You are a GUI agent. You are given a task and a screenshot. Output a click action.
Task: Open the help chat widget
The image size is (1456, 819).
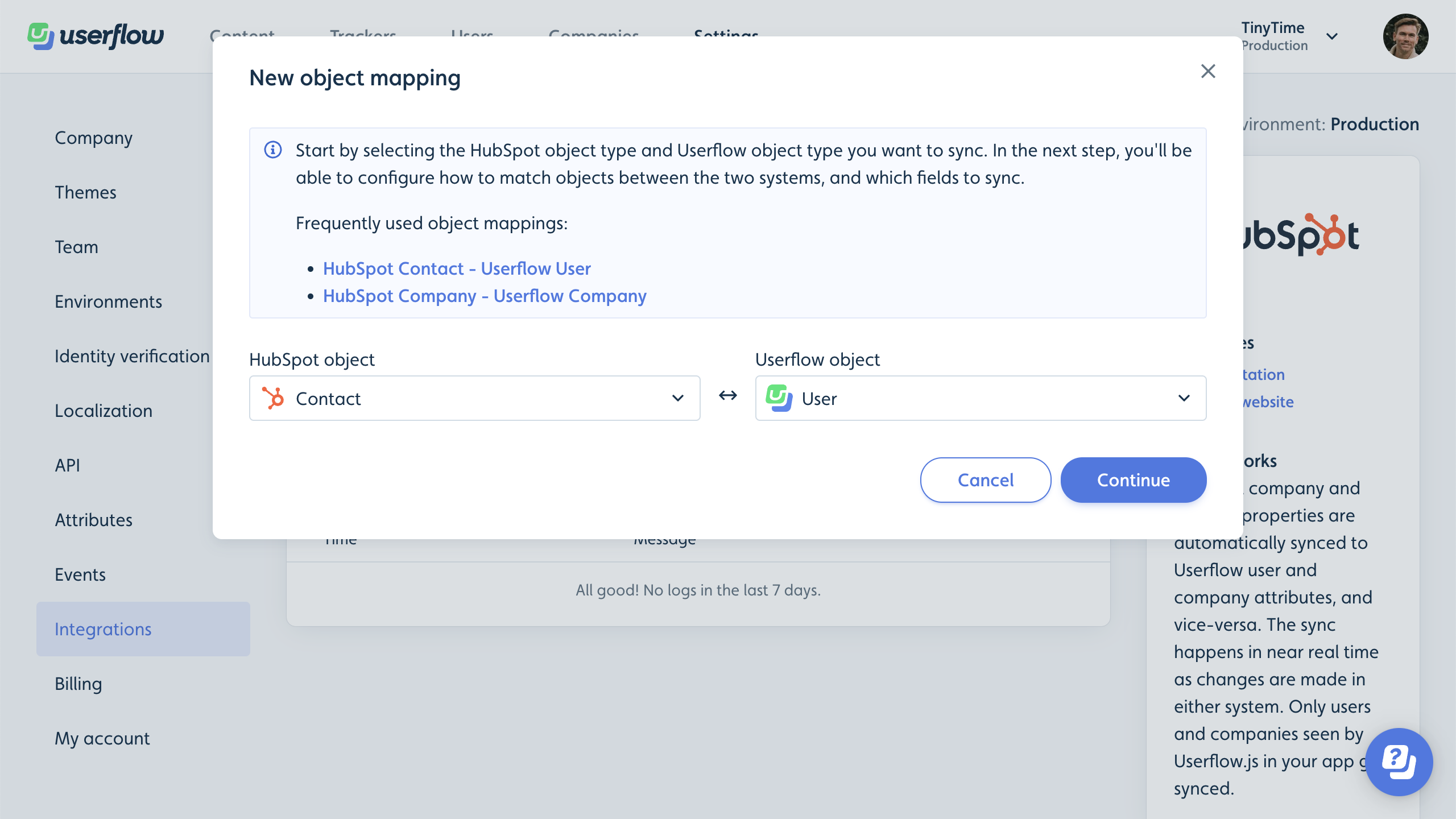(x=1399, y=762)
